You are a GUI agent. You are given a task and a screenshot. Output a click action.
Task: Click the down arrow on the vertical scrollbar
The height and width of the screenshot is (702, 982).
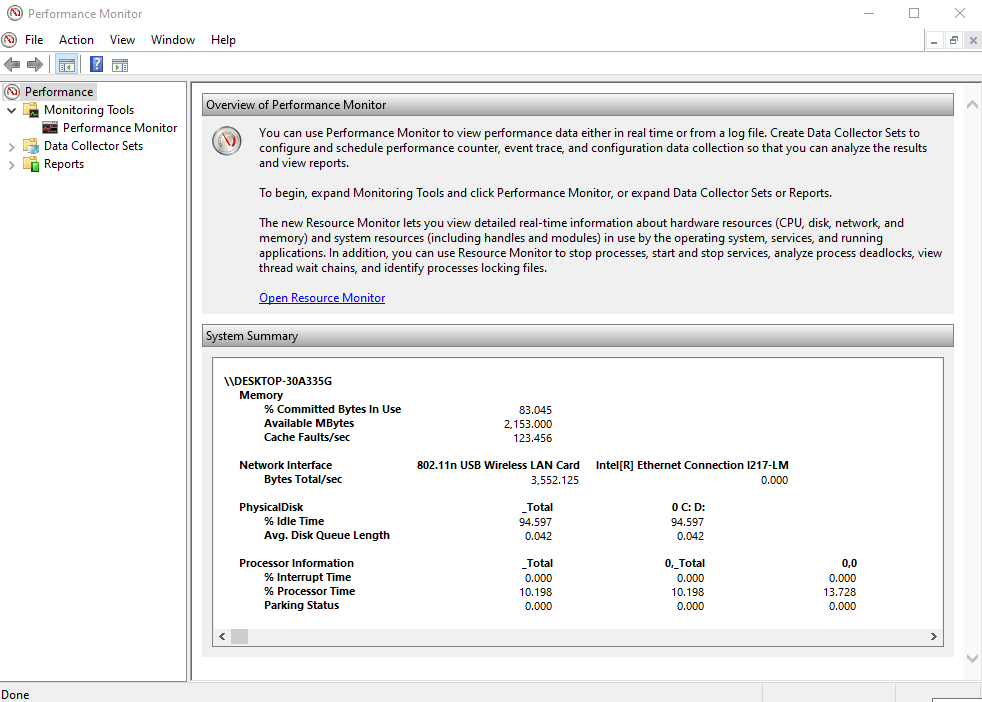[x=971, y=658]
